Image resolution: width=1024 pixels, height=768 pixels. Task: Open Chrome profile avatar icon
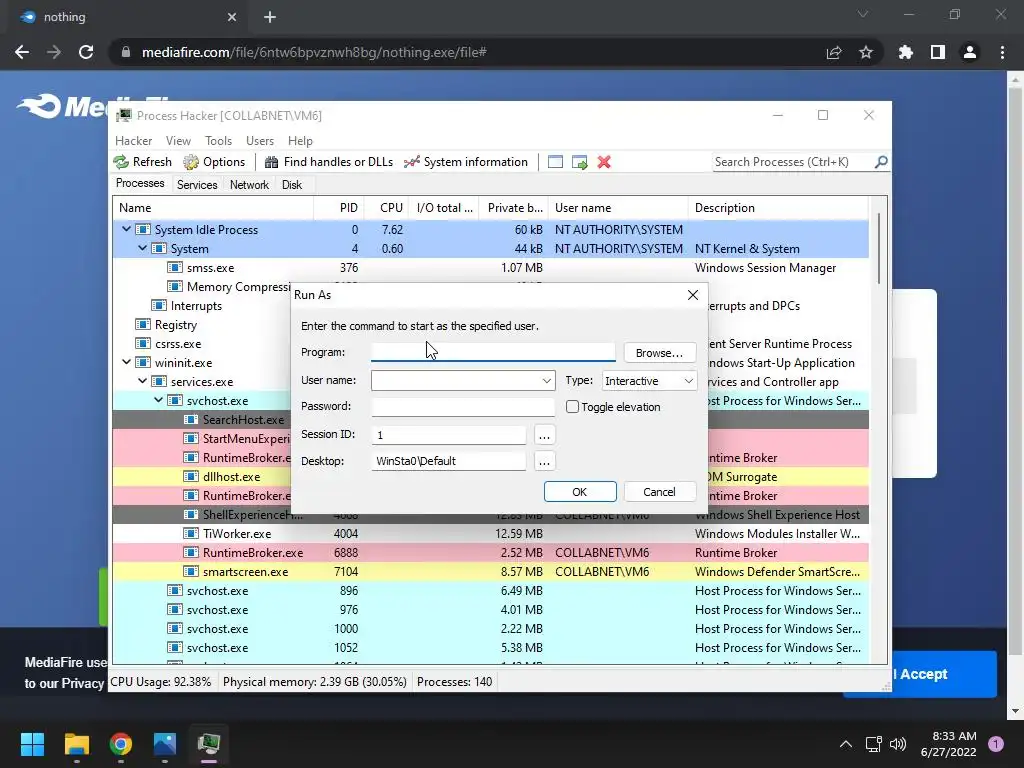coord(970,52)
